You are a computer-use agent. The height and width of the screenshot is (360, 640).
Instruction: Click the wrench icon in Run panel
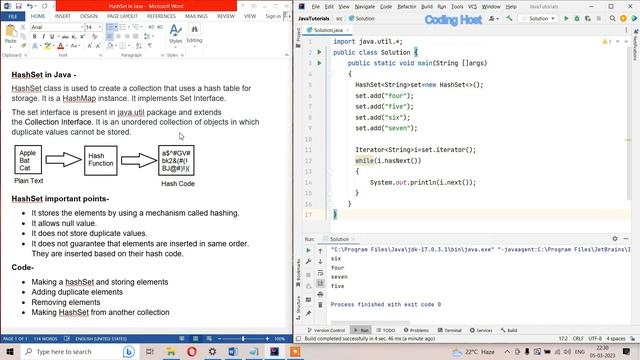(308, 261)
